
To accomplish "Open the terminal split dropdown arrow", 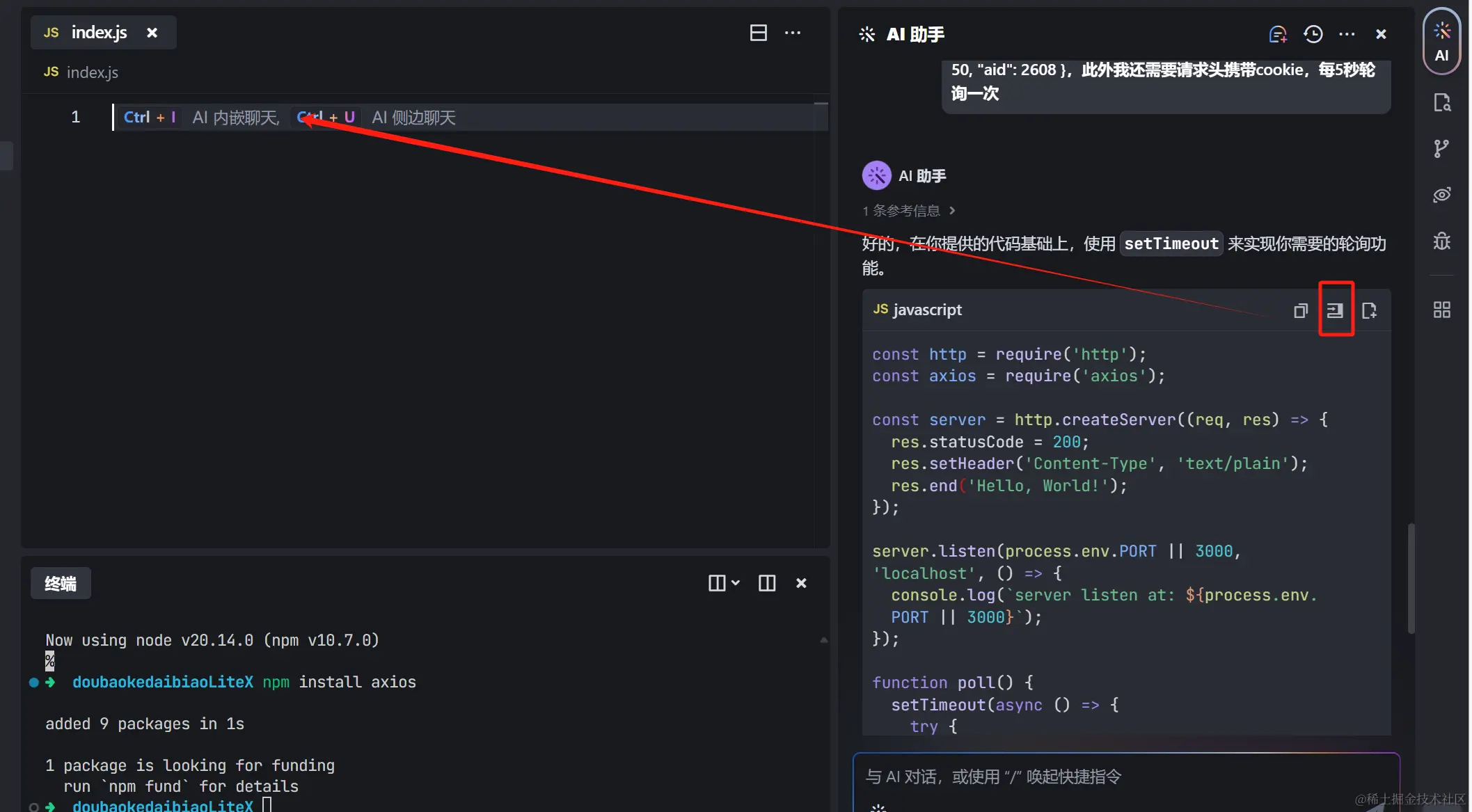I will (736, 583).
